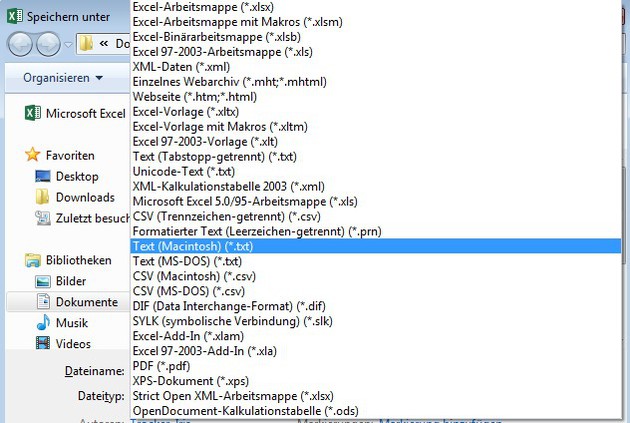This screenshot has width=630, height=423.
Task: Select Text (Tabstopp-getrennt) (*.txt)
Action: click(376, 156)
